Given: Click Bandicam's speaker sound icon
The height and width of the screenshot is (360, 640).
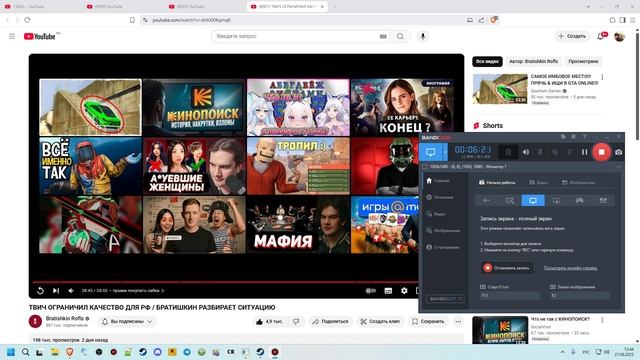Looking at the screenshot, I should [526, 152].
